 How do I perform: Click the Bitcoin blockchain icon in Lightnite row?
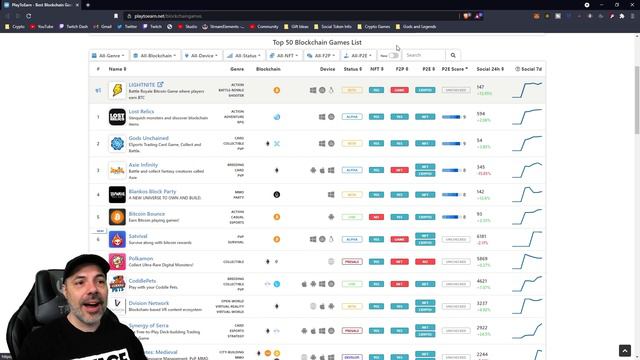click(x=277, y=90)
